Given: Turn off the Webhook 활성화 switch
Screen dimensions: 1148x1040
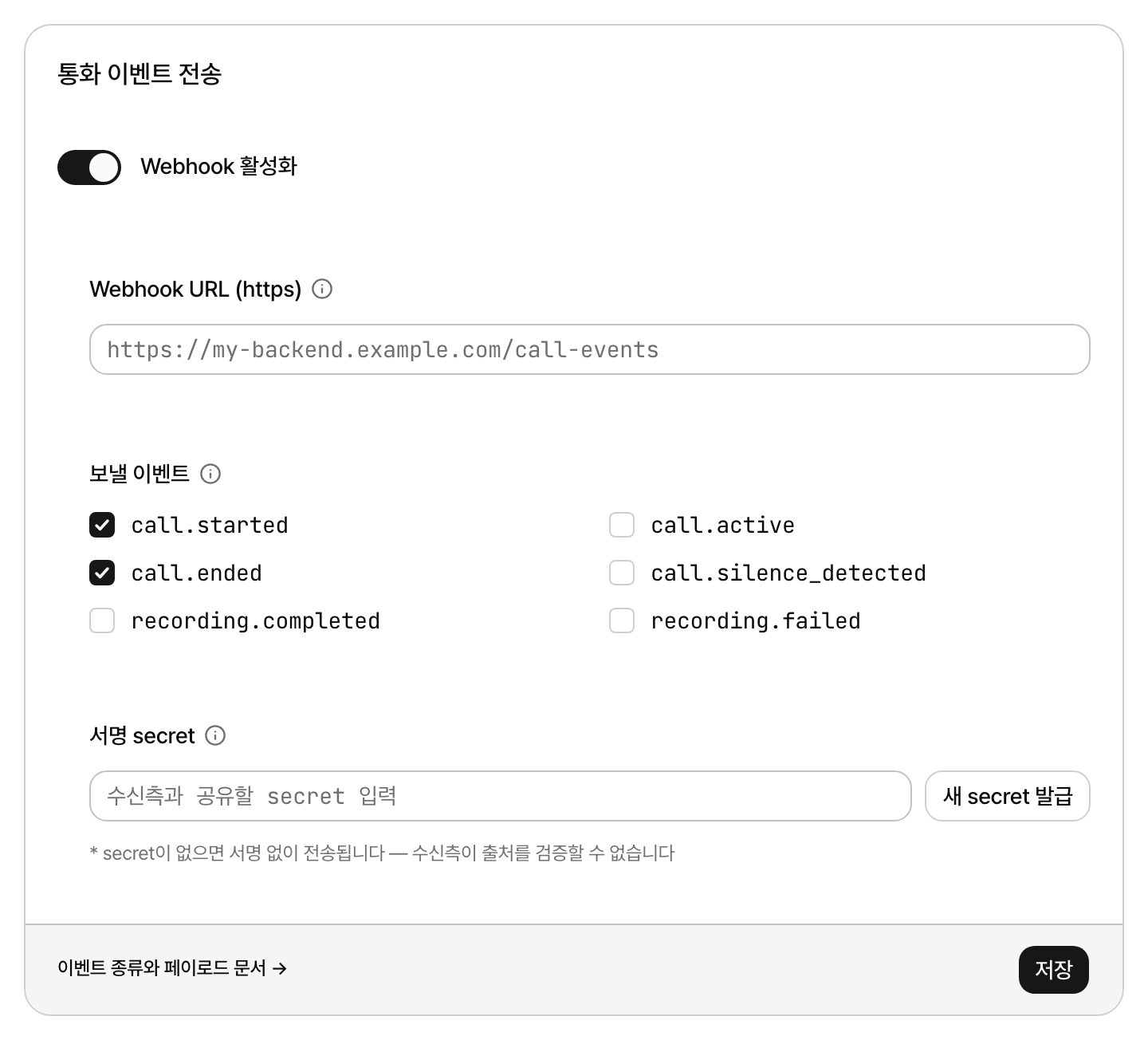Looking at the screenshot, I should click(x=89, y=167).
